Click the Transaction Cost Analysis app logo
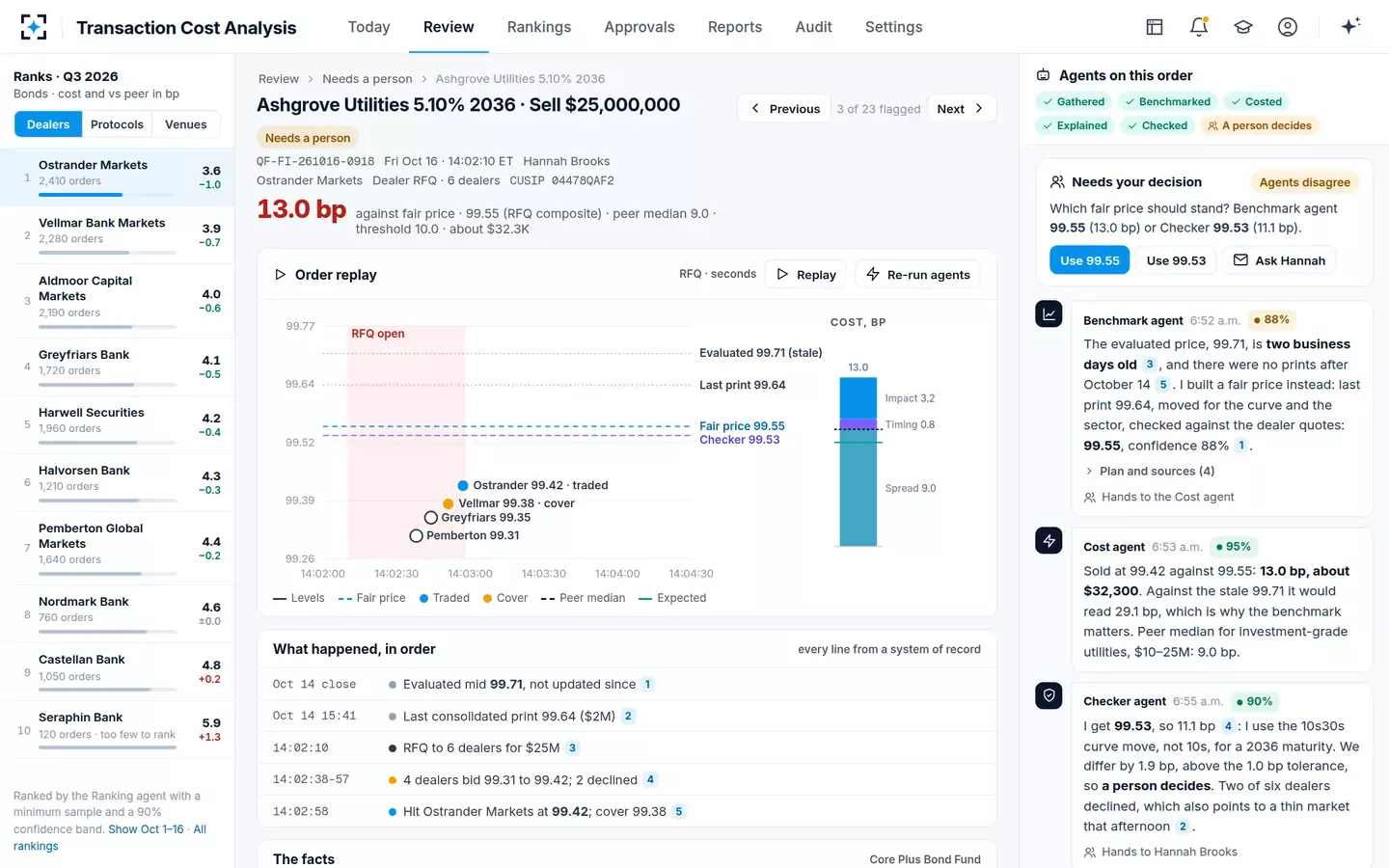The width and height of the screenshot is (1389, 868). [x=34, y=27]
